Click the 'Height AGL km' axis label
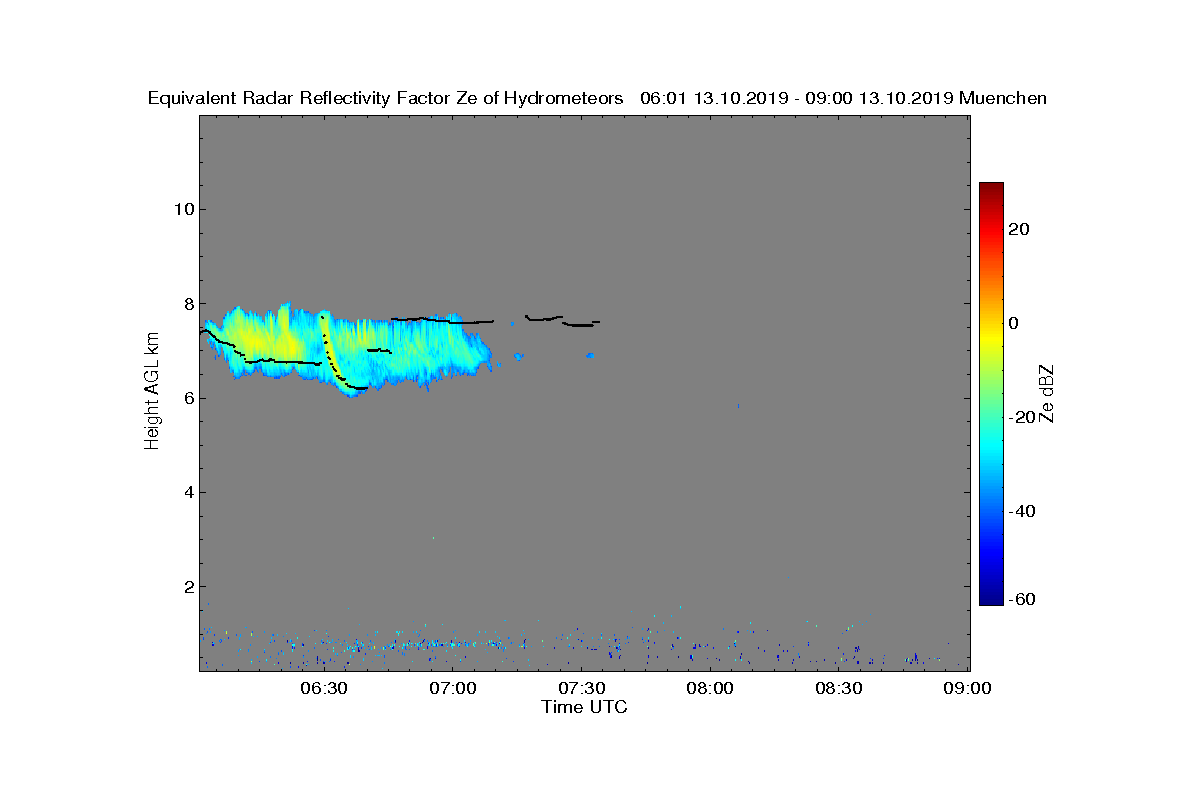The width and height of the screenshot is (1200, 800). coord(152,391)
